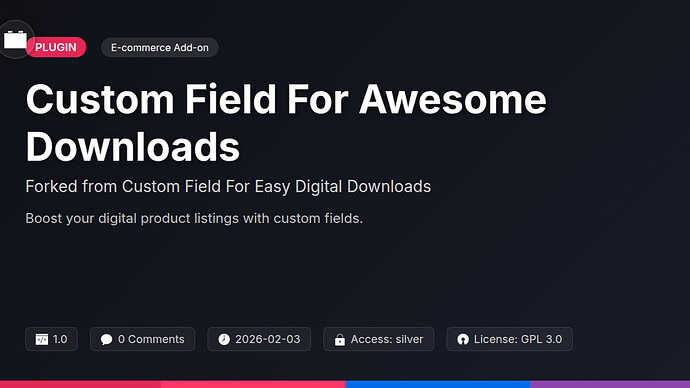Screen dimensions: 690x388
Task: Click the plugin briefcase icon
Action: click(x=15, y=40)
